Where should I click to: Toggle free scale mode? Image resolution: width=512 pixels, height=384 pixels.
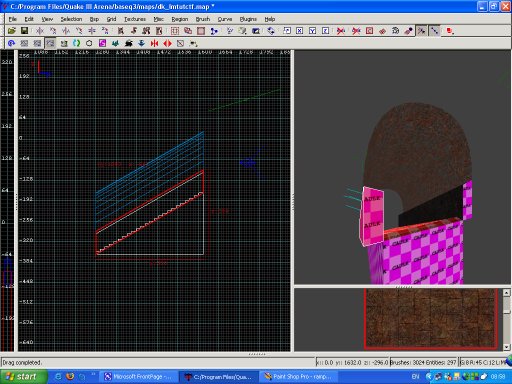click(287, 31)
